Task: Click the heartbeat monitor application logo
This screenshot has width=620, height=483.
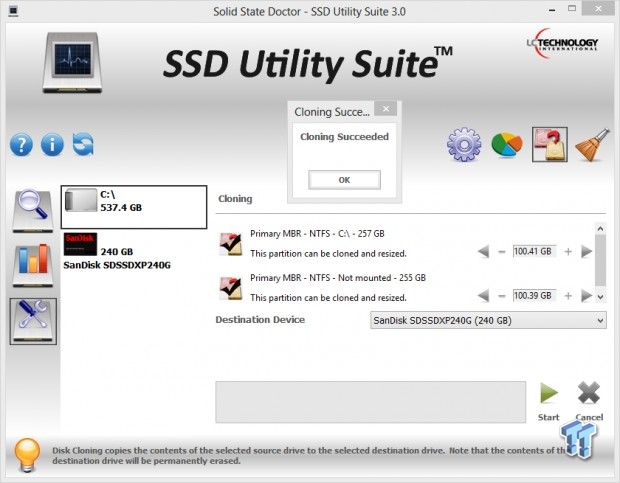Action: click(72, 62)
